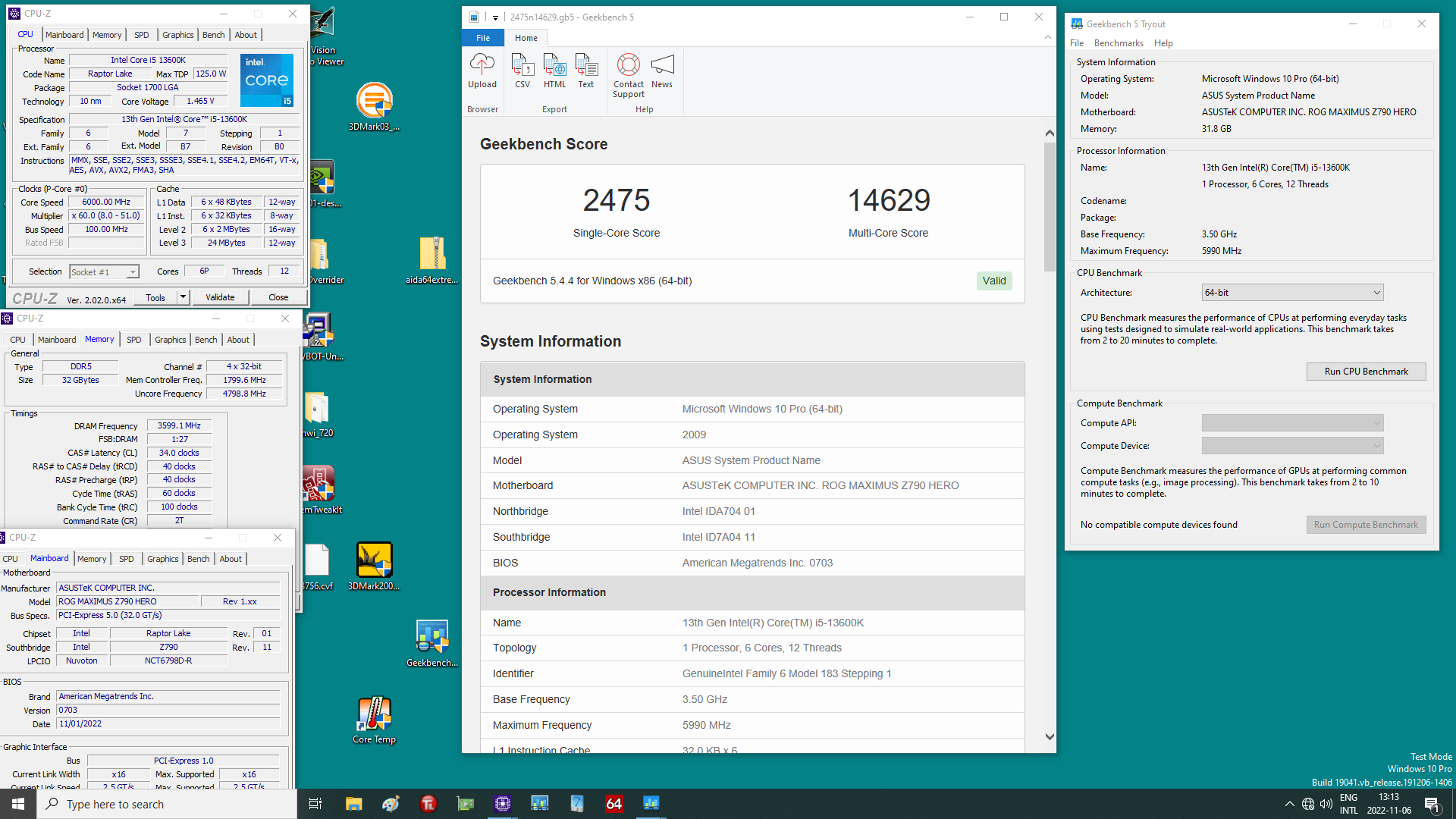Open the About tab in CPU-Z Memory window
The image size is (1456, 819).
pos(238,340)
